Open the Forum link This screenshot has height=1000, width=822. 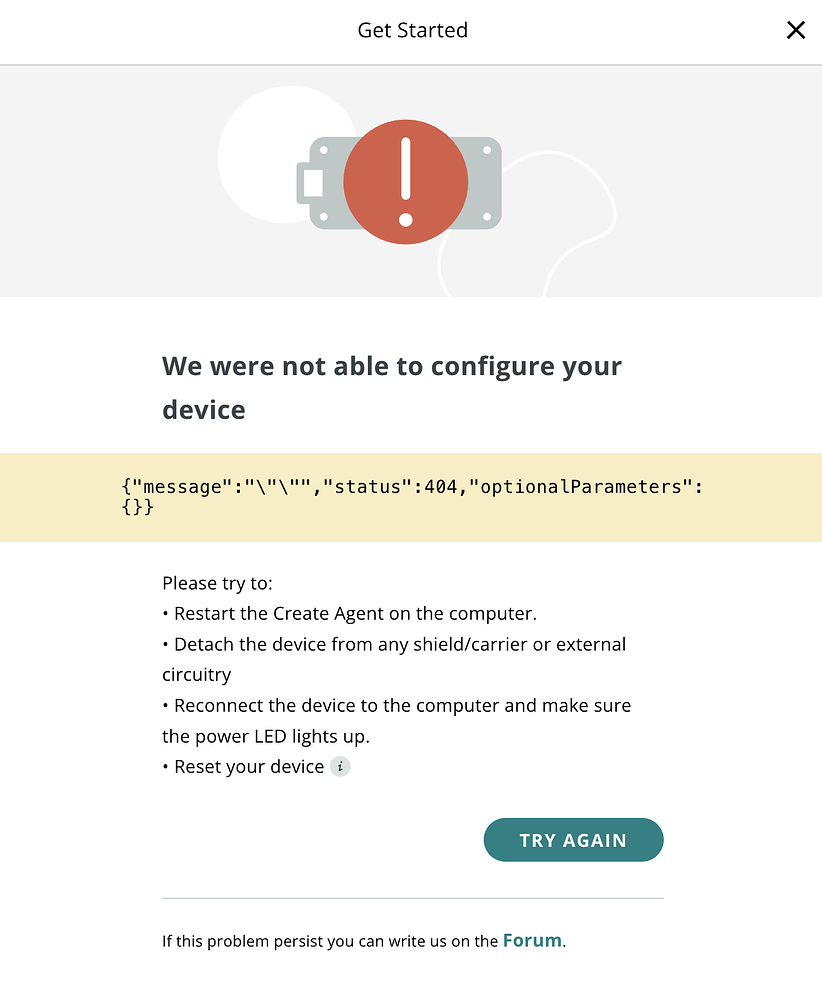coord(531,940)
